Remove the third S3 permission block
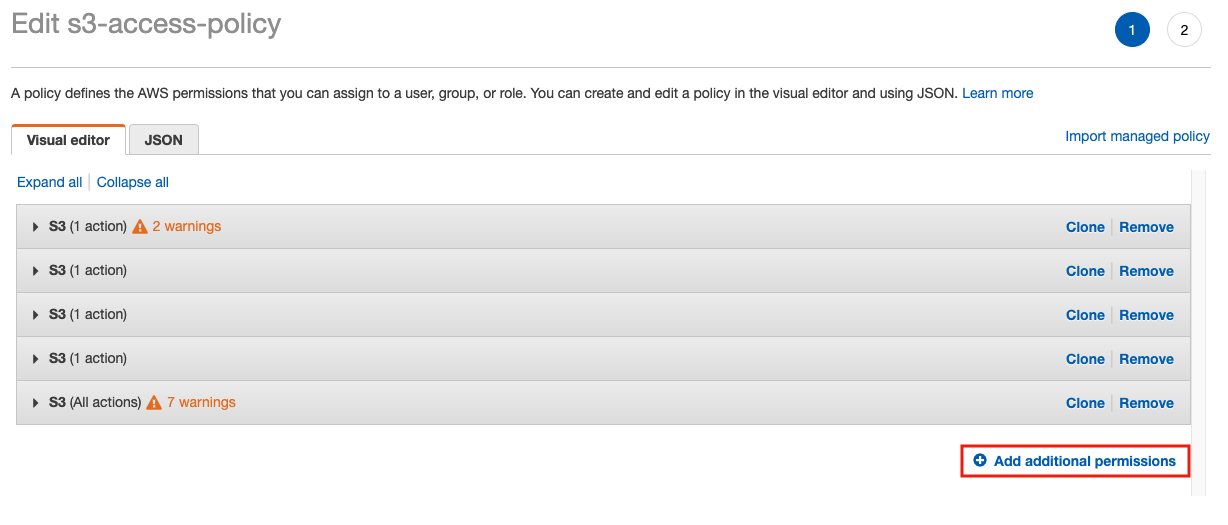1228x525 pixels. click(x=1146, y=315)
